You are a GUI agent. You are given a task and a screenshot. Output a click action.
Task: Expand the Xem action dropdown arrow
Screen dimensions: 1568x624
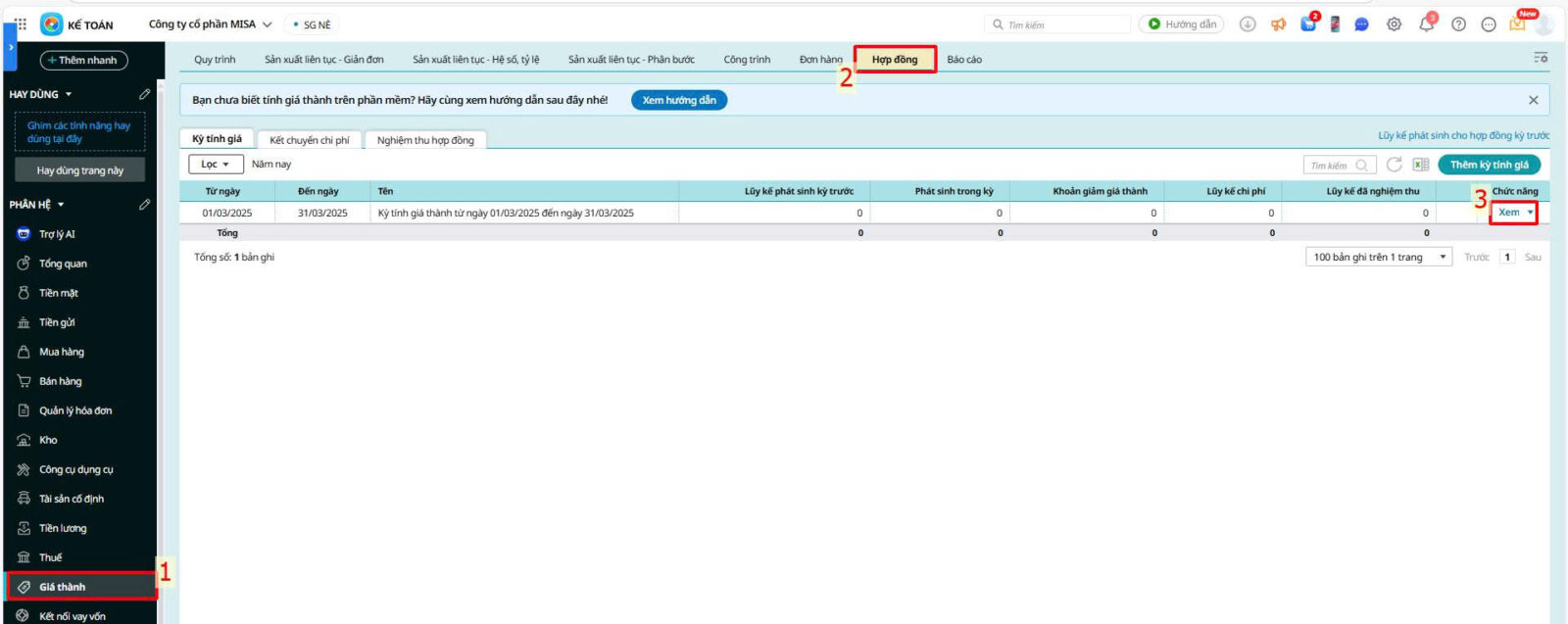[x=1530, y=213]
